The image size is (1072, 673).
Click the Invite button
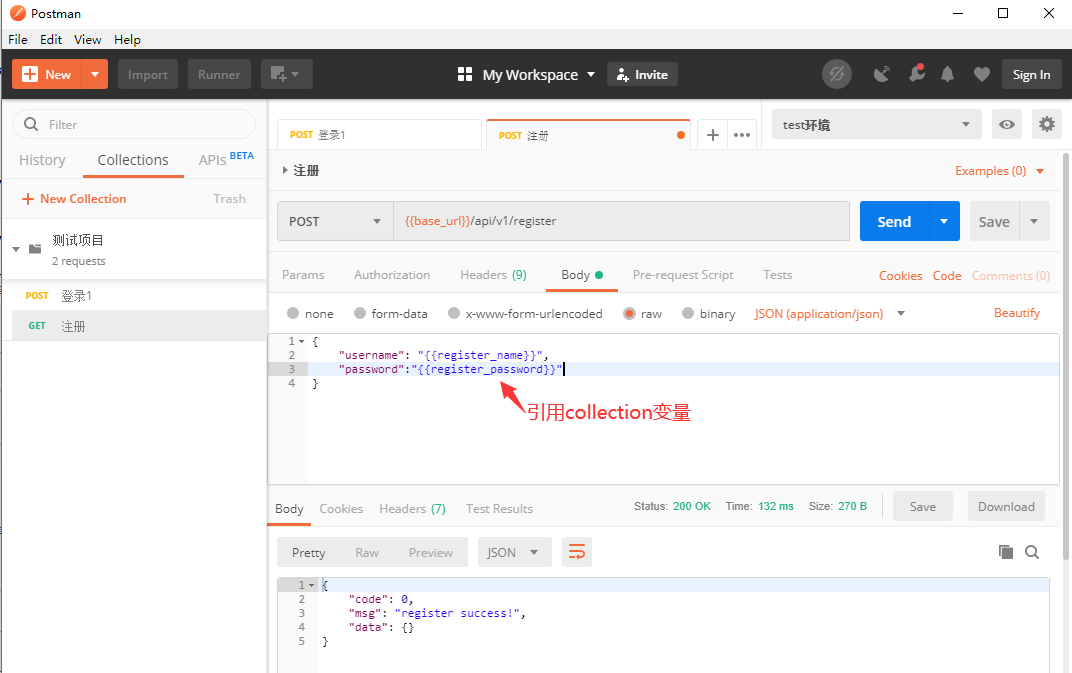(642, 75)
